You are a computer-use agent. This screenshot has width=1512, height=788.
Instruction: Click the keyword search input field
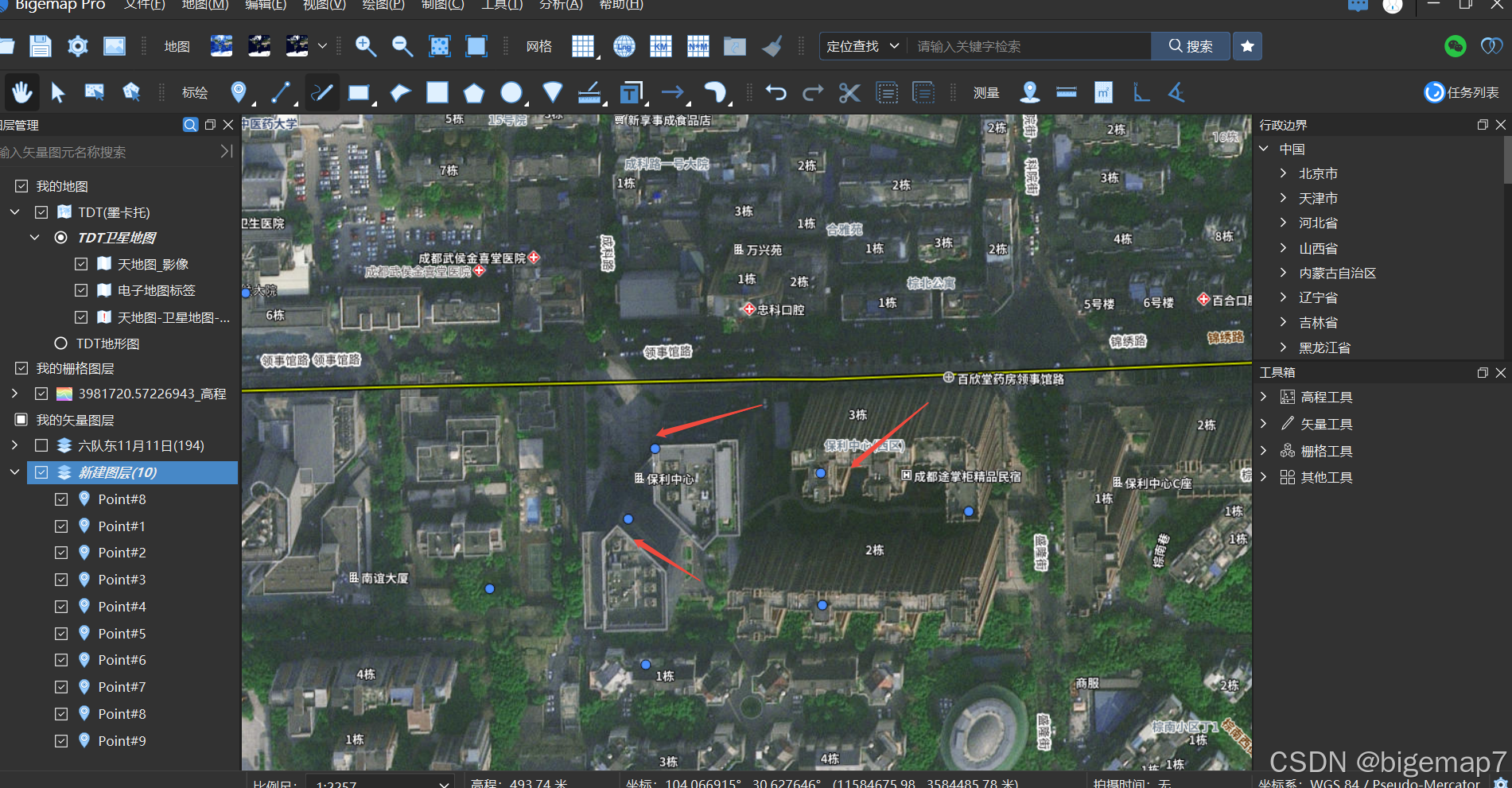coord(1029,46)
